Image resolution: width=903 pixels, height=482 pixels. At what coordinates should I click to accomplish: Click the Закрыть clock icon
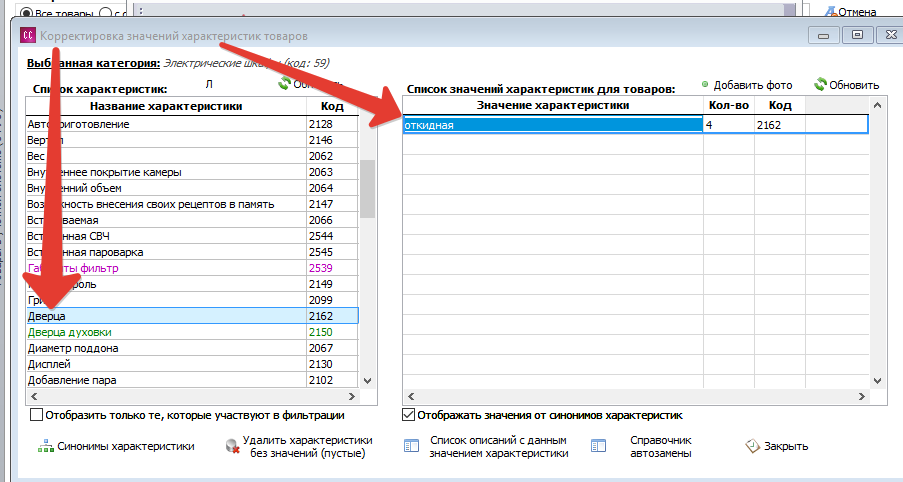pyautogui.click(x=753, y=446)
